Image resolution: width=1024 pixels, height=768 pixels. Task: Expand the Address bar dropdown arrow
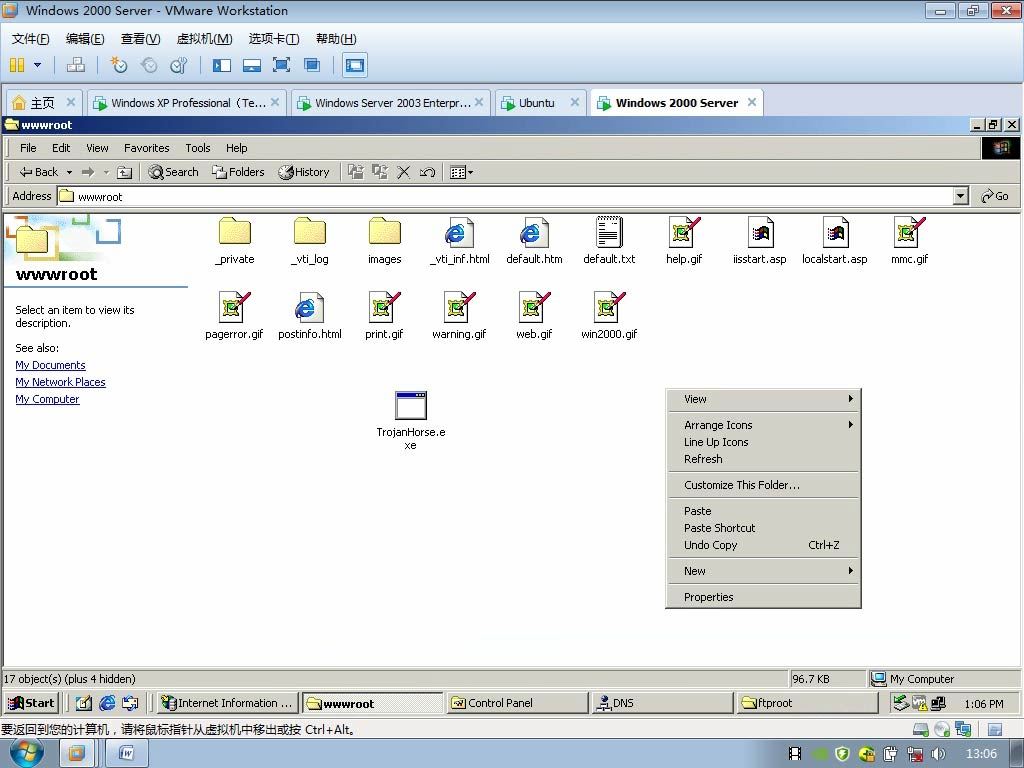(960, 196)
